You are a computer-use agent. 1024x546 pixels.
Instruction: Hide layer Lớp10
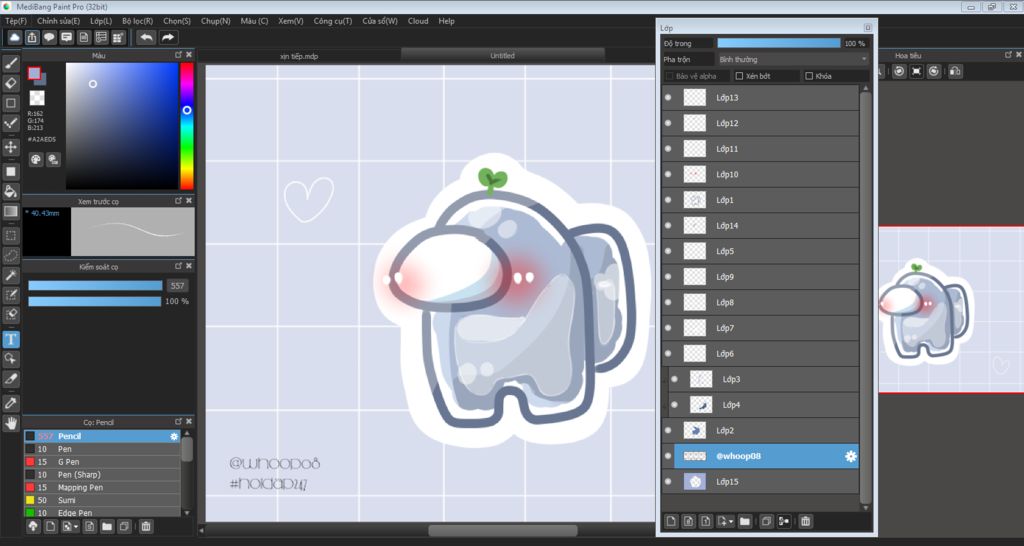coord(668,174)
